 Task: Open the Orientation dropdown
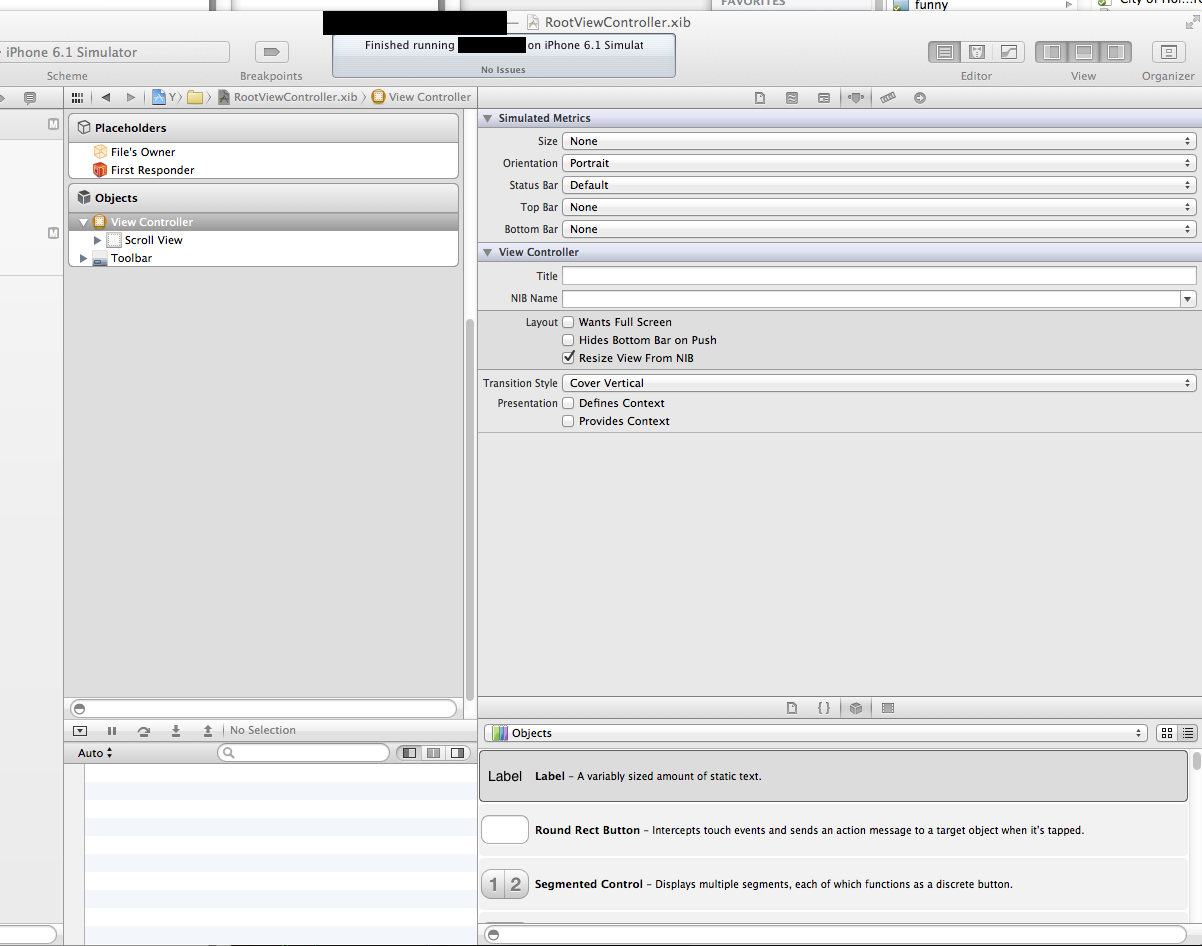click(x=879, y=163)
